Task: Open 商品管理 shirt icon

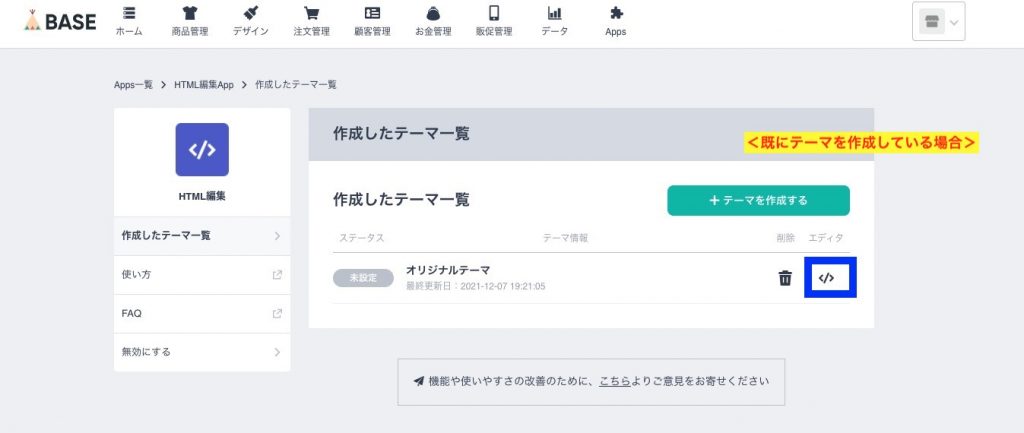Action: point(190,14)
